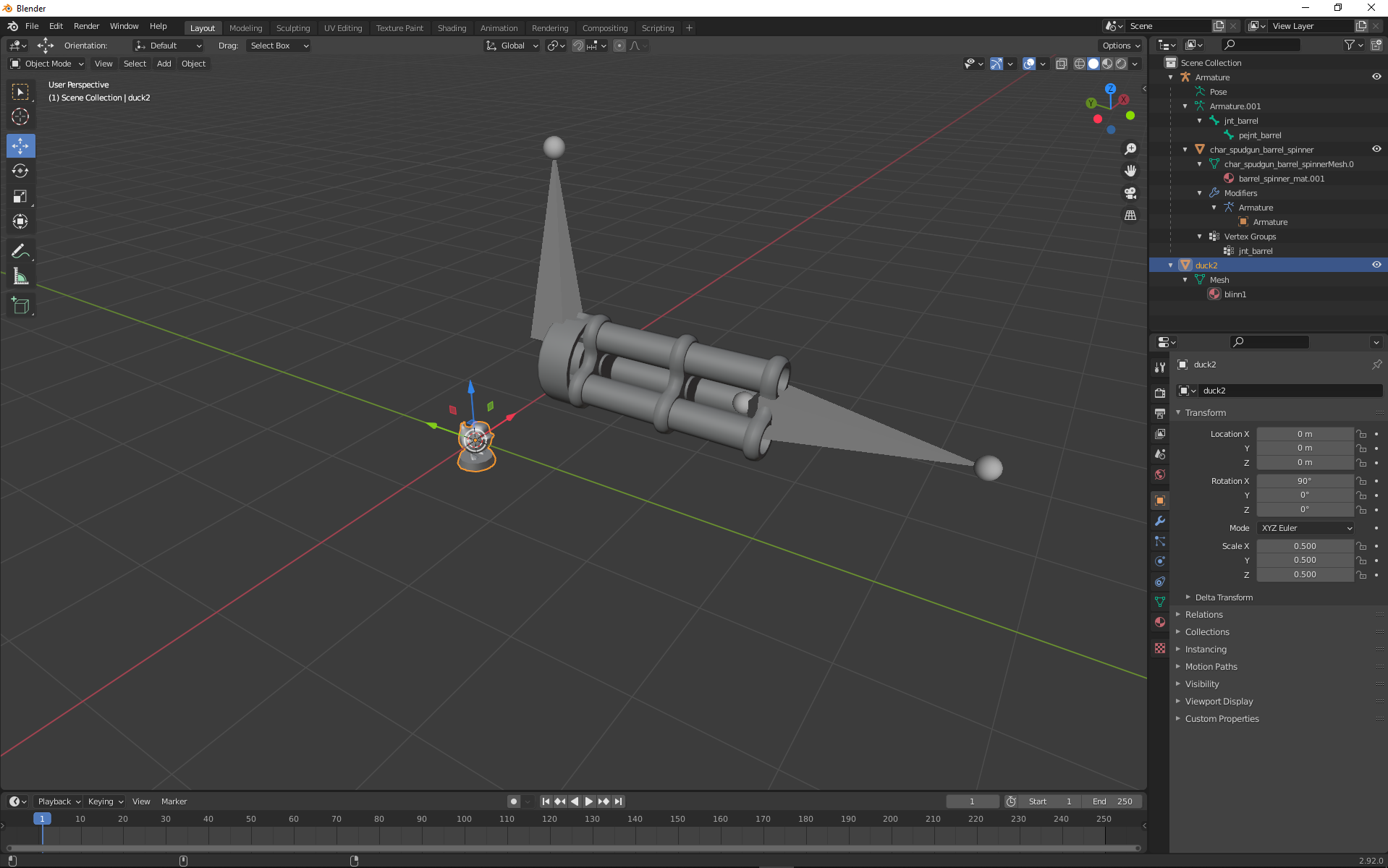Open the Object Data mesh properties tab
This screenshot has height=868, width=1388.
(x=1160, y=602)
